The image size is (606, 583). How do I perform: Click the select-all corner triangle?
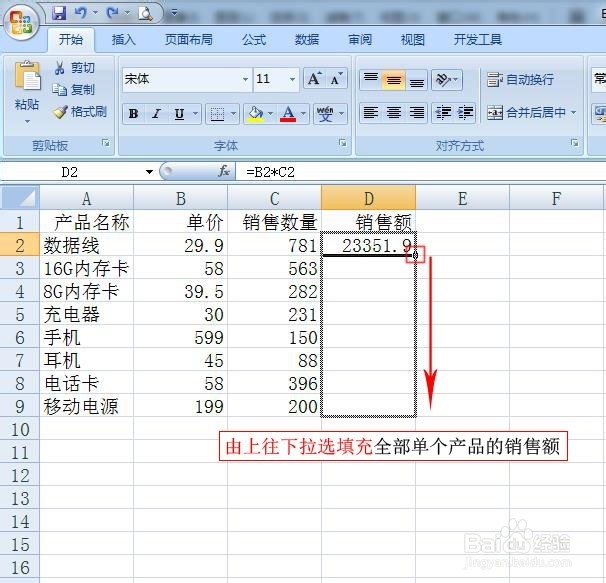point(20,198)
